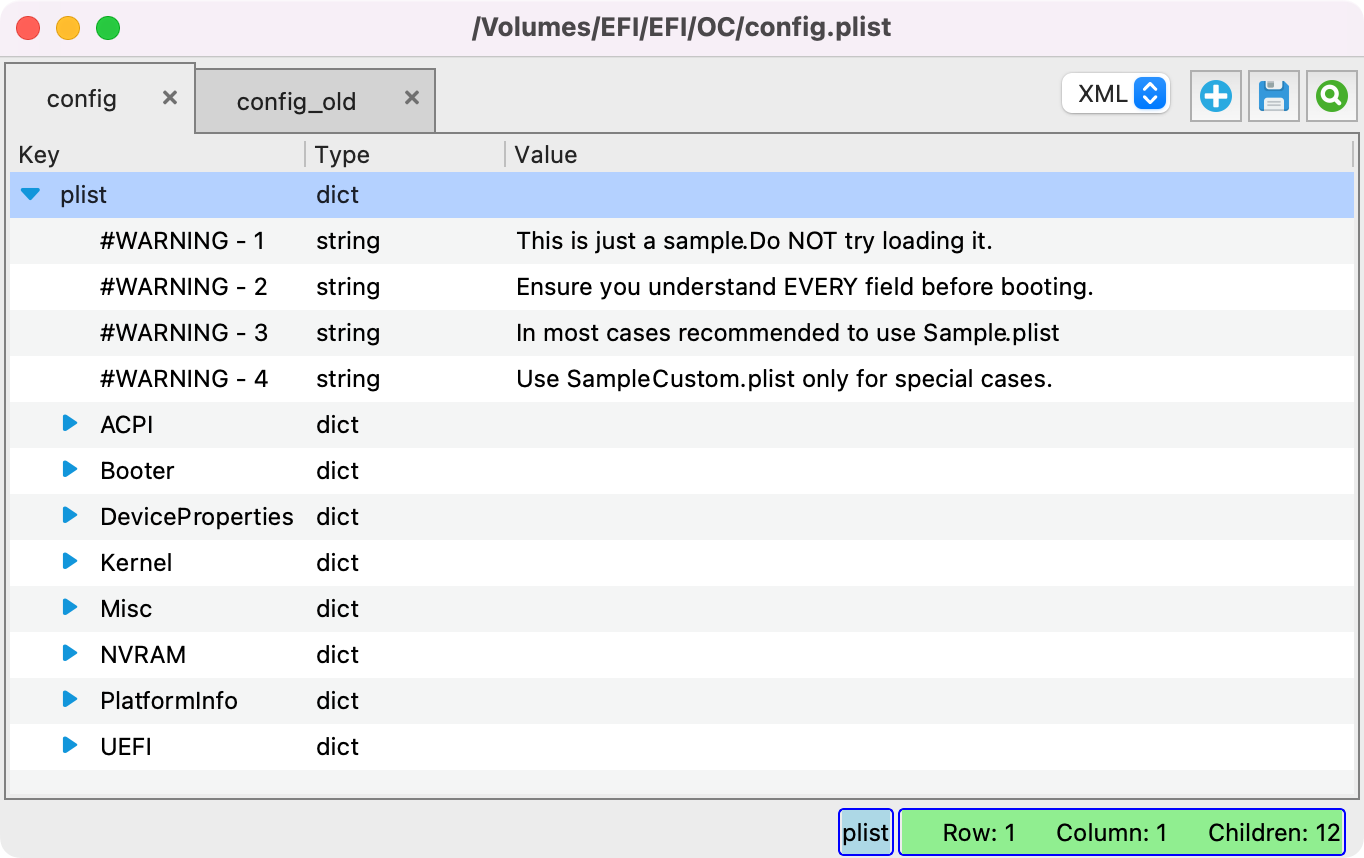The image size is (1364, 858).
Task: Click the plist path label in status bar
Action: pyautogui.click(x=866, y=832)
